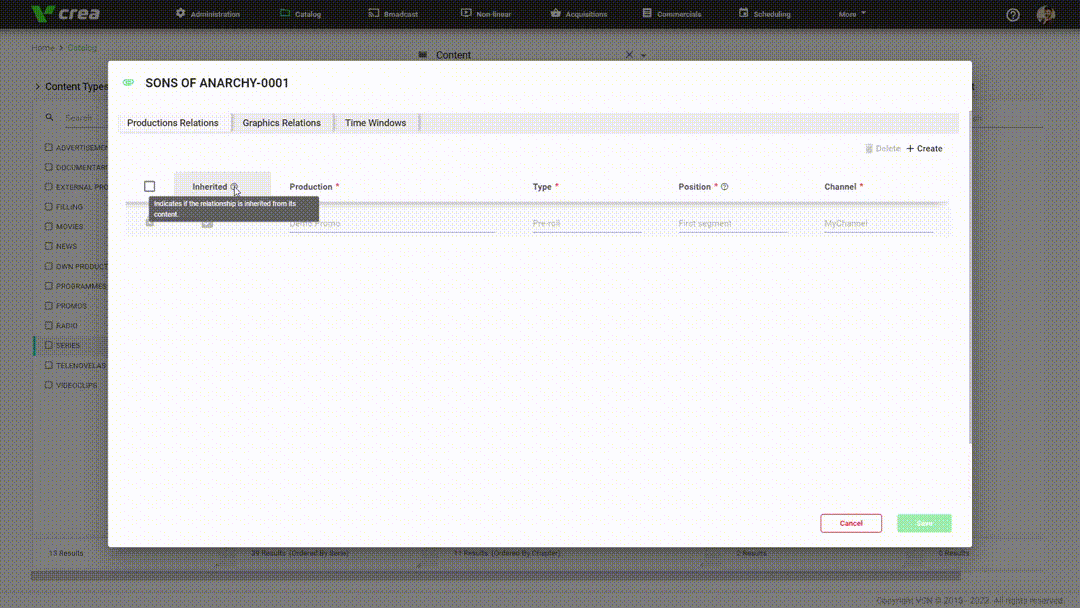Click the link icon beside SONS OF ANARCHY-0001
This screenshot has height=608, width=1080.
[x=128, y=83]
